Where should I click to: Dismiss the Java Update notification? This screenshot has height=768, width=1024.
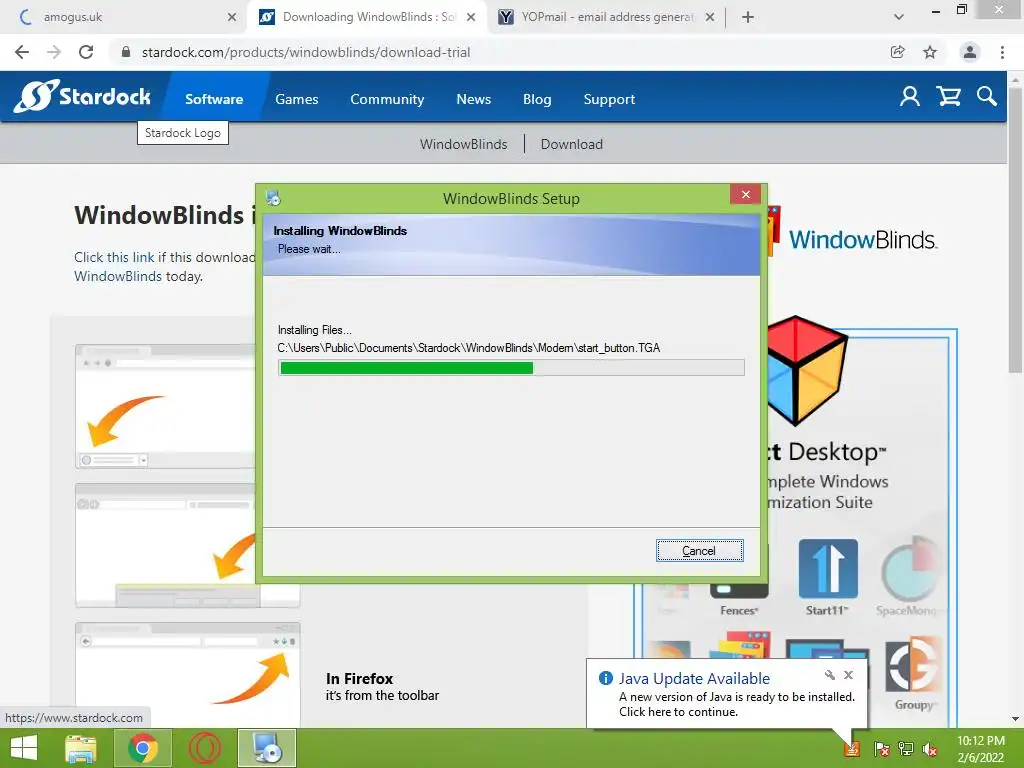(x=848, y=675)
